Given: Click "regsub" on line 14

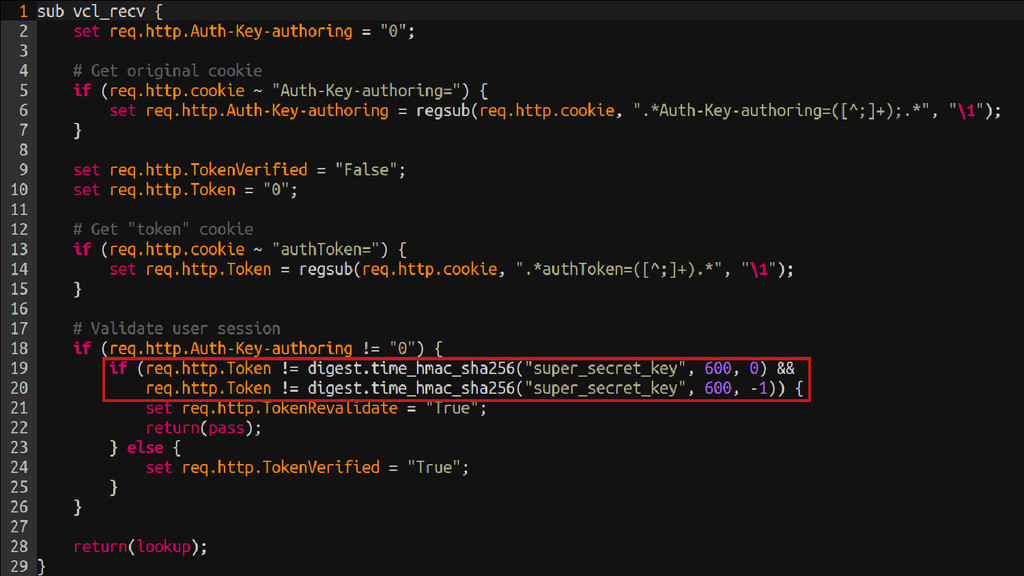Looking at the screenshot, I should click(x=326, y=270).
